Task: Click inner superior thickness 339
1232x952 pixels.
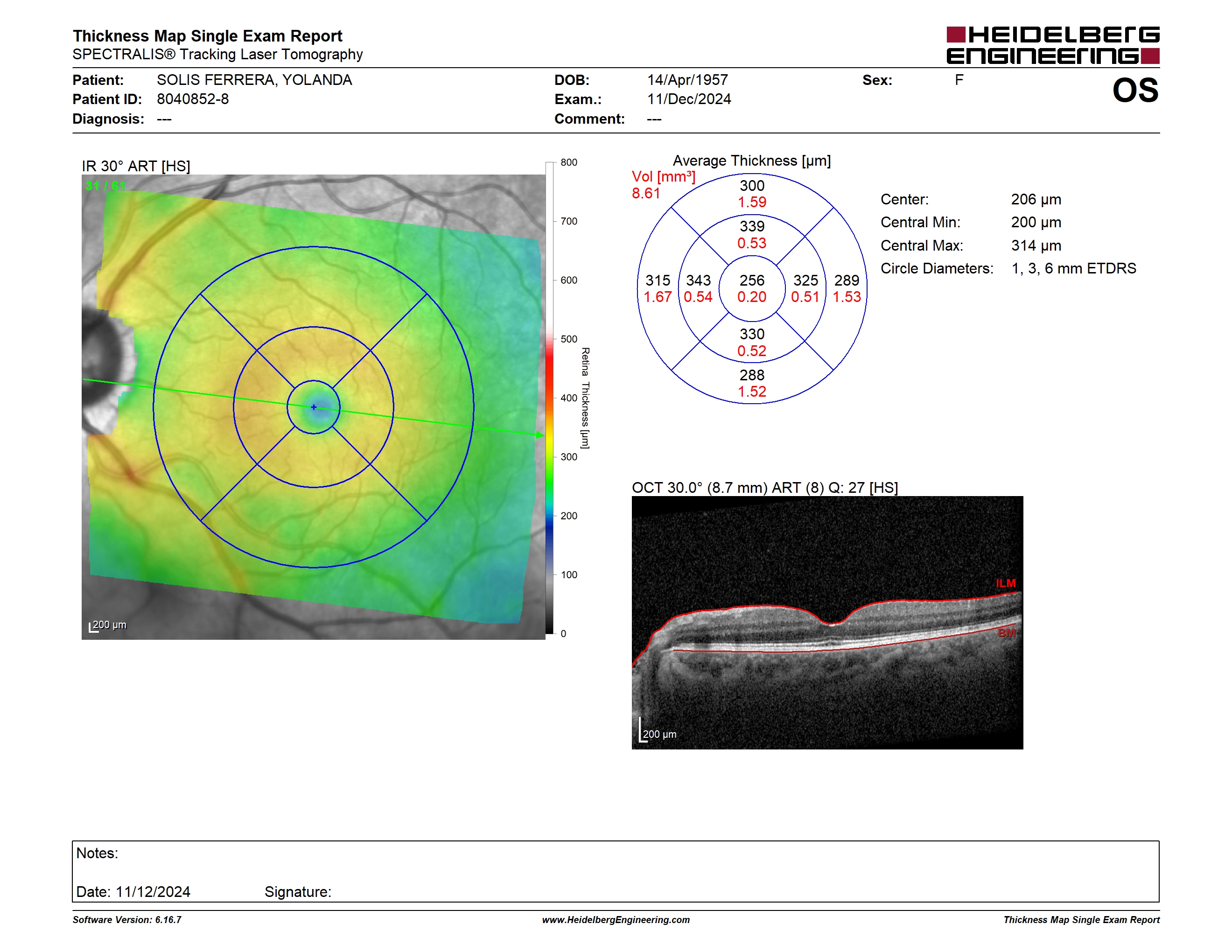Action: pyautogui.click(x=752, y=226)
